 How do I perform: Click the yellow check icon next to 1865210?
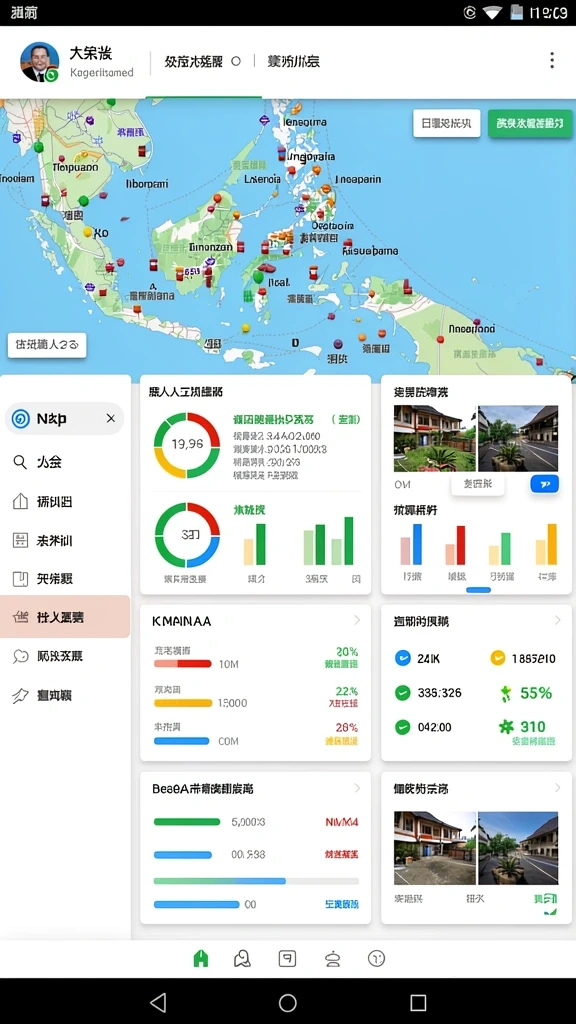coord(498,658)
